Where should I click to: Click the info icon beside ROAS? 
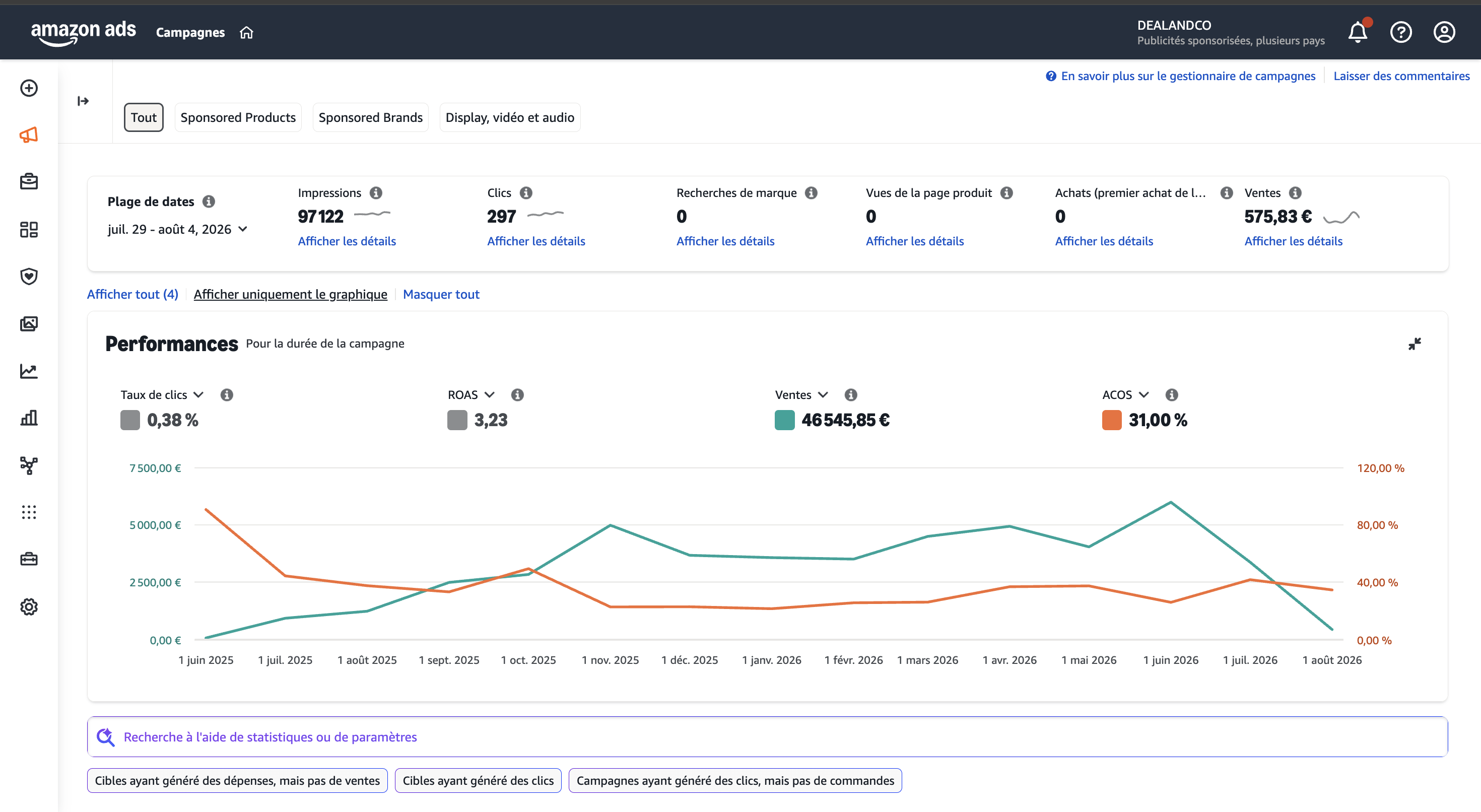(517, 394)
